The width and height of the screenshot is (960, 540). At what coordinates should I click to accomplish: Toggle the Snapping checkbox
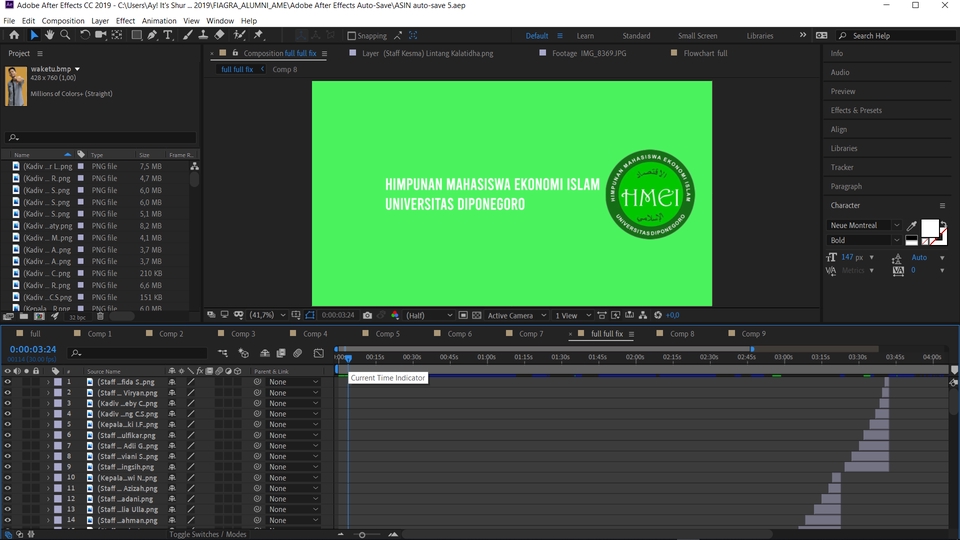click(x=351, y=36)
